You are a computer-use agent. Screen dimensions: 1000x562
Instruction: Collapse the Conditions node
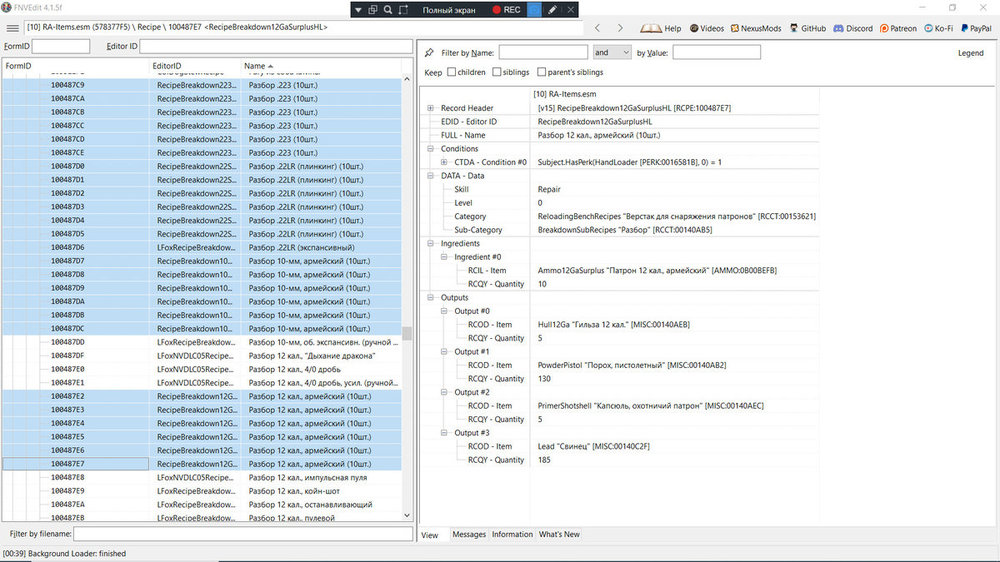pos(430,149)
